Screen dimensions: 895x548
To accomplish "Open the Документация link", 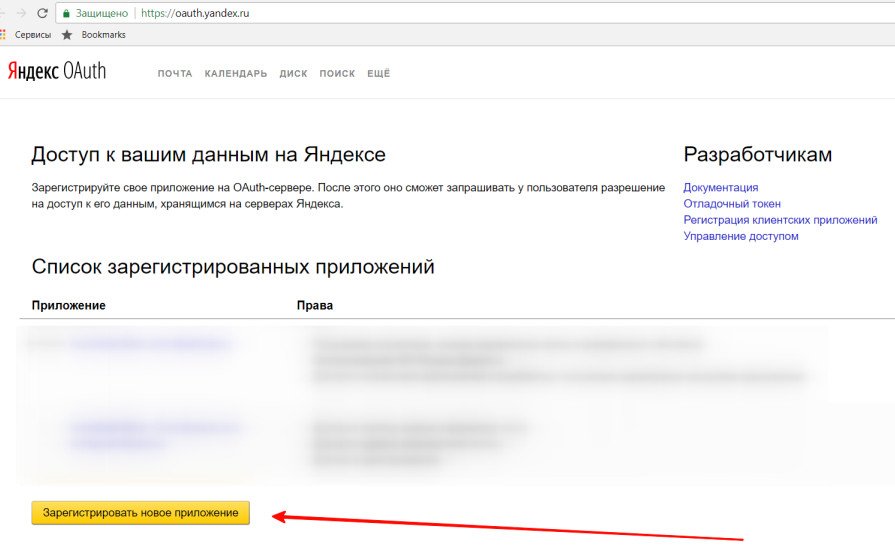I will point(721,187).
